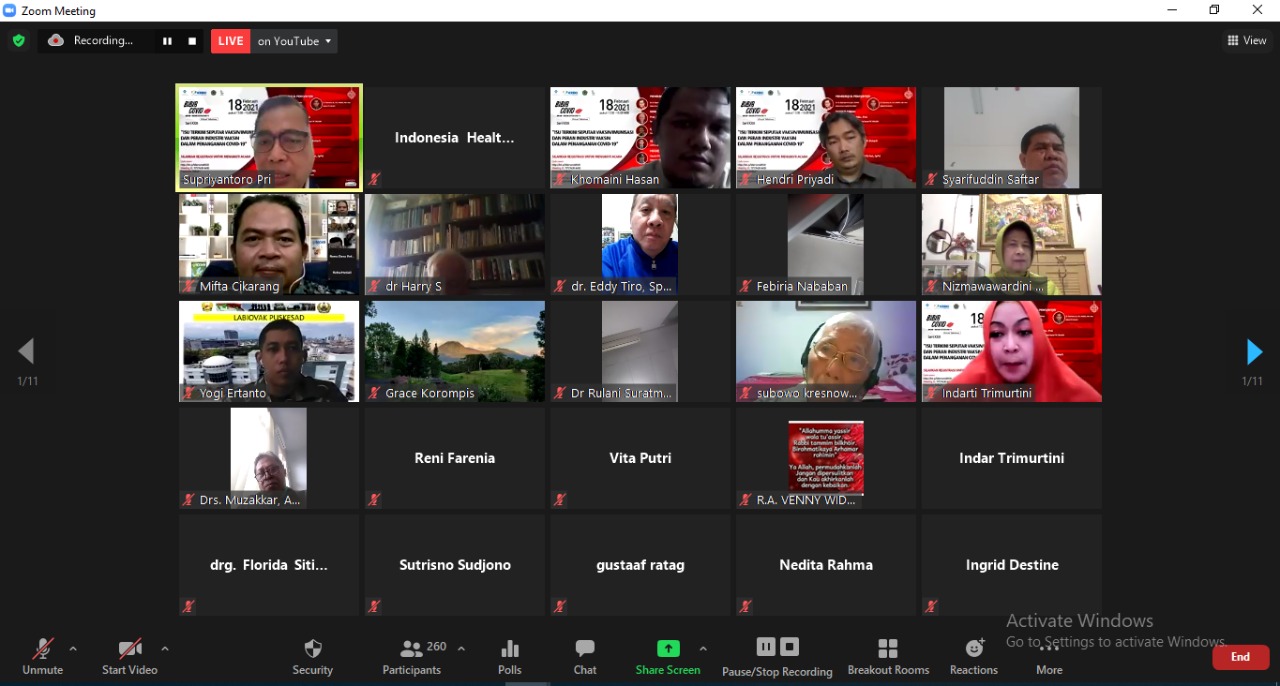This screenshot has height=686, width=1280.
Task: Pause the recording in top bar
Action: tap(167, 41)
